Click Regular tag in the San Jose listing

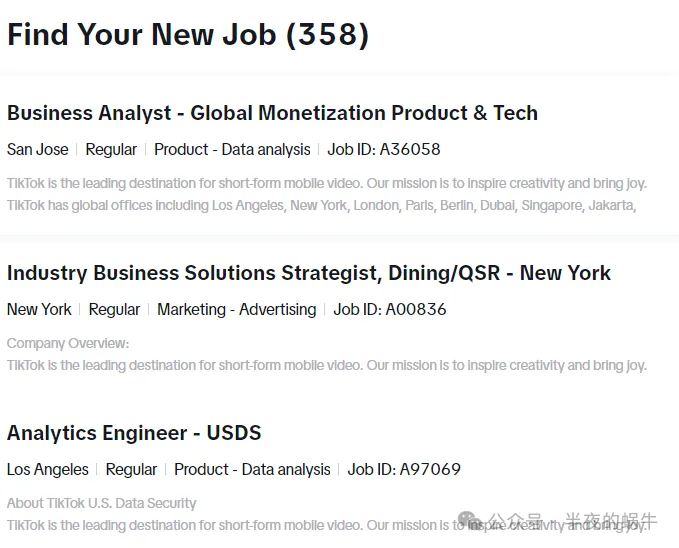point(111,149)
